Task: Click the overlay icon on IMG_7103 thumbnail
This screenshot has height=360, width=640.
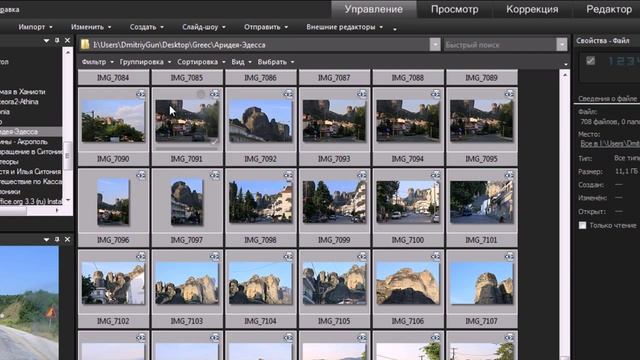Action: click(215, 257)
